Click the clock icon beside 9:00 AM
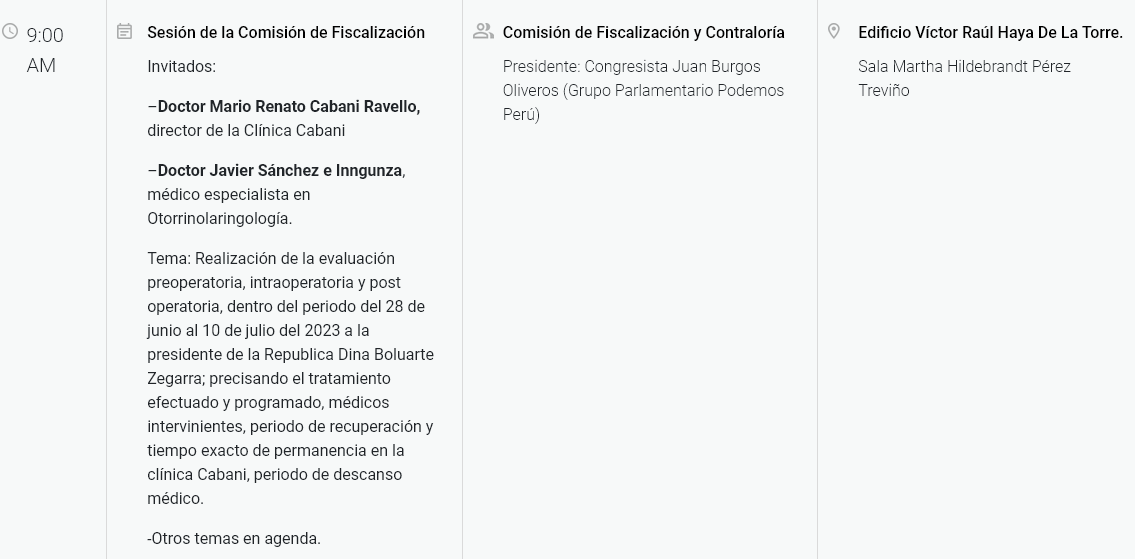This screenshot has height=559, width=1135. coord(10,31)
